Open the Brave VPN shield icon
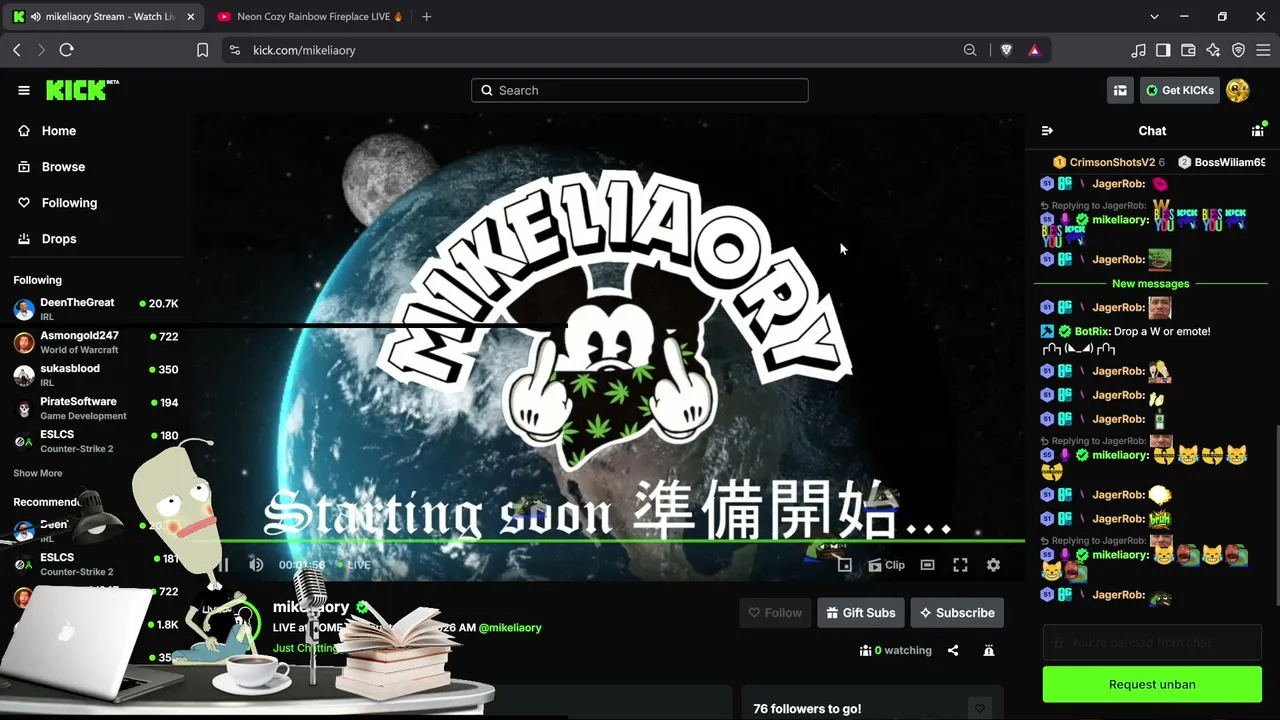Image resolution: width=1280 pixels, height=720 pixels. [1238, 50]
